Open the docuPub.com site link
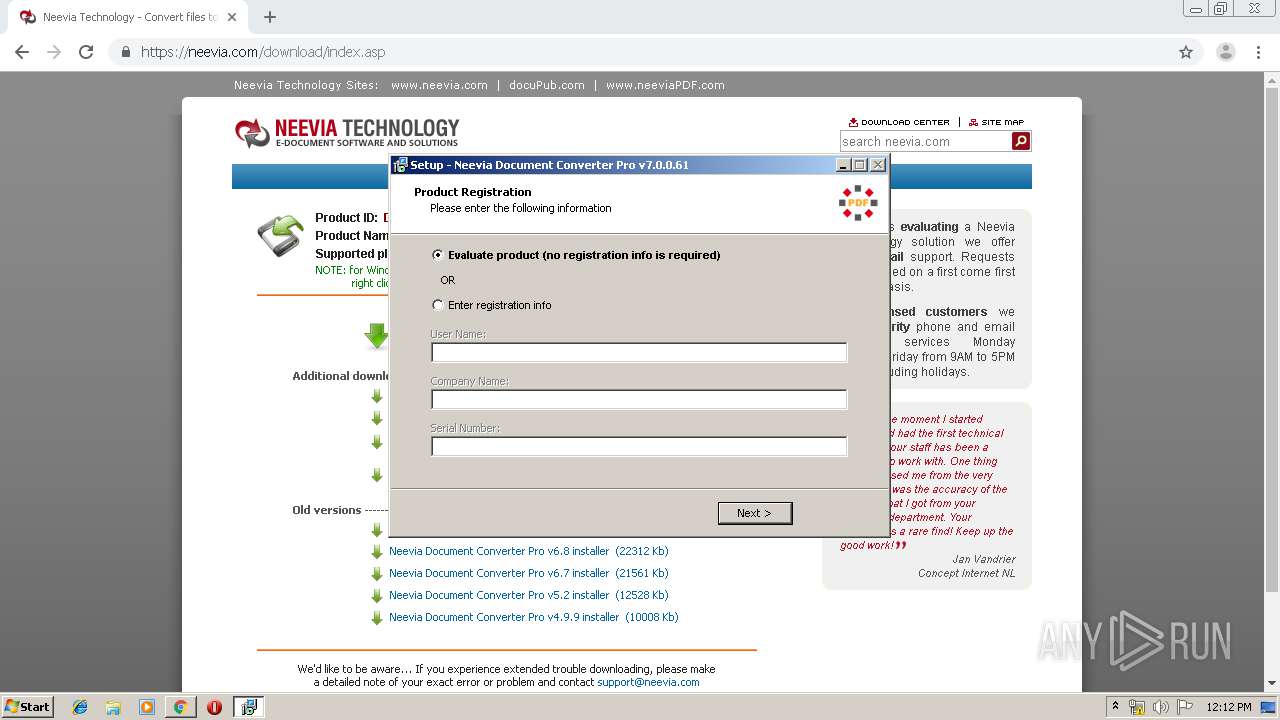The image size is (1280, 720). [546, 85]
